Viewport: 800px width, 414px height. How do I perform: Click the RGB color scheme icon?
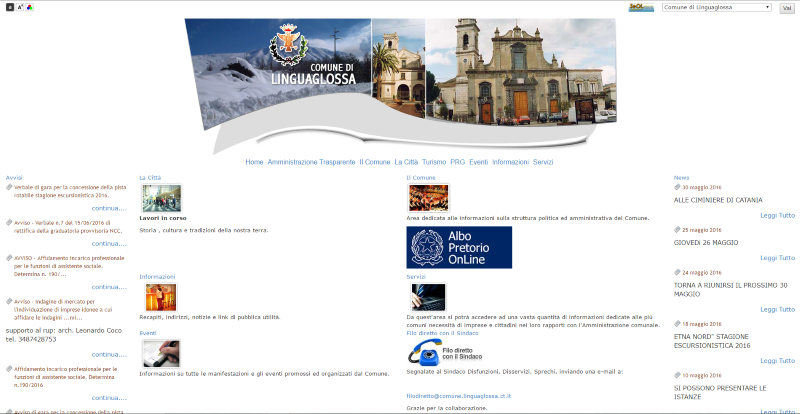[x=30, y=7]
